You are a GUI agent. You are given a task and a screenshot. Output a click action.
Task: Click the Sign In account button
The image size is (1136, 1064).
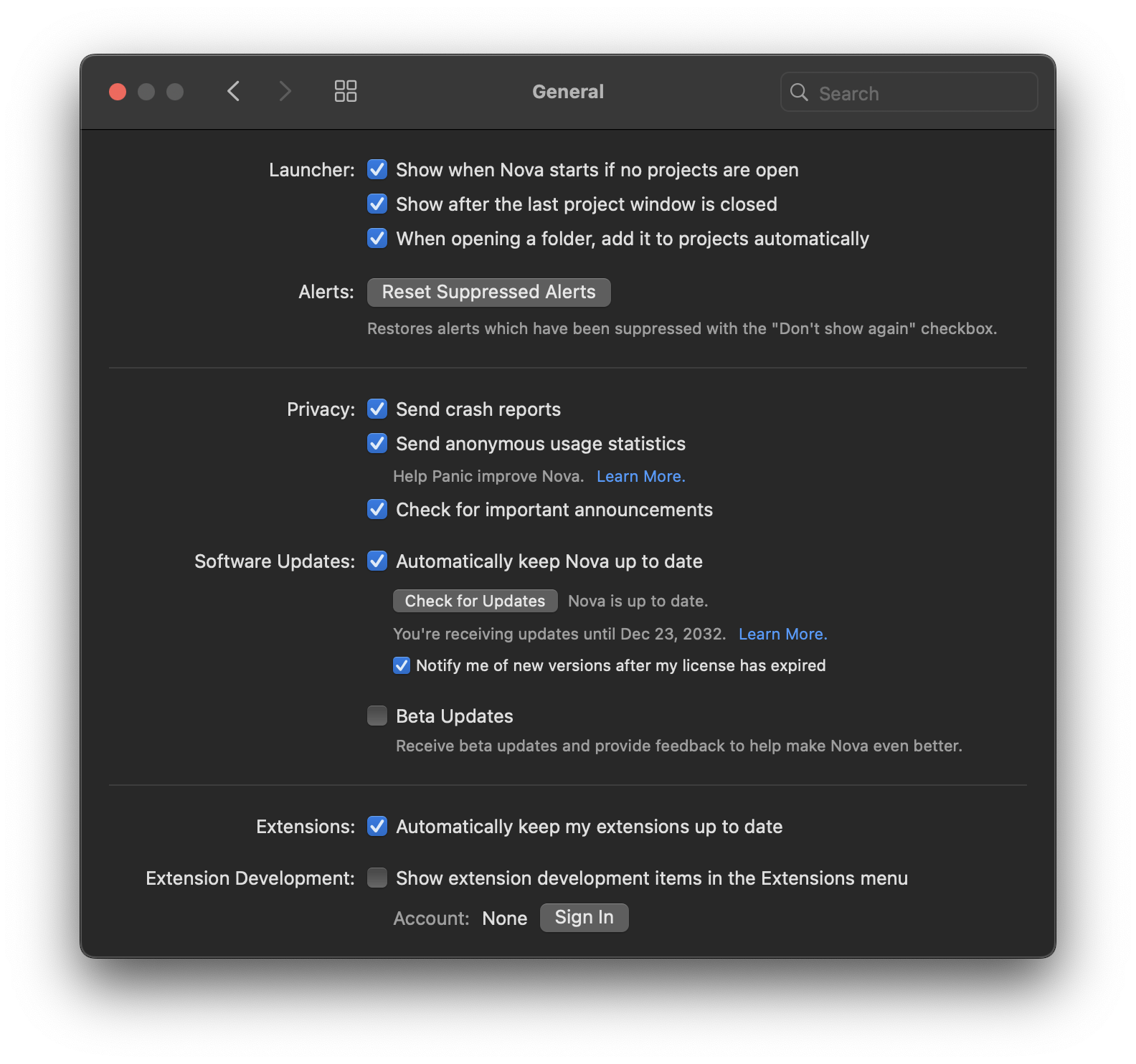point(584,918)
